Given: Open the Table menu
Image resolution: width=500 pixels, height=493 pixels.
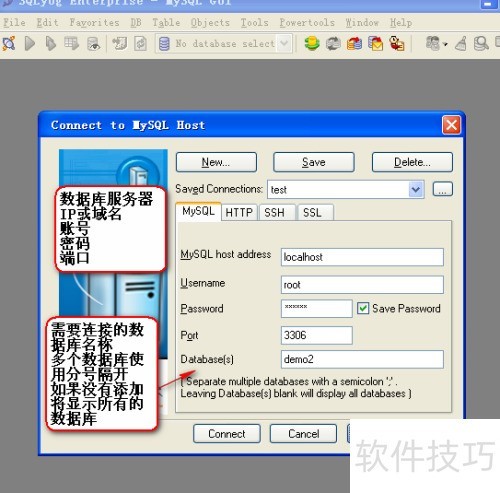Looking at the screenshot, I should [x=166, y=22].
